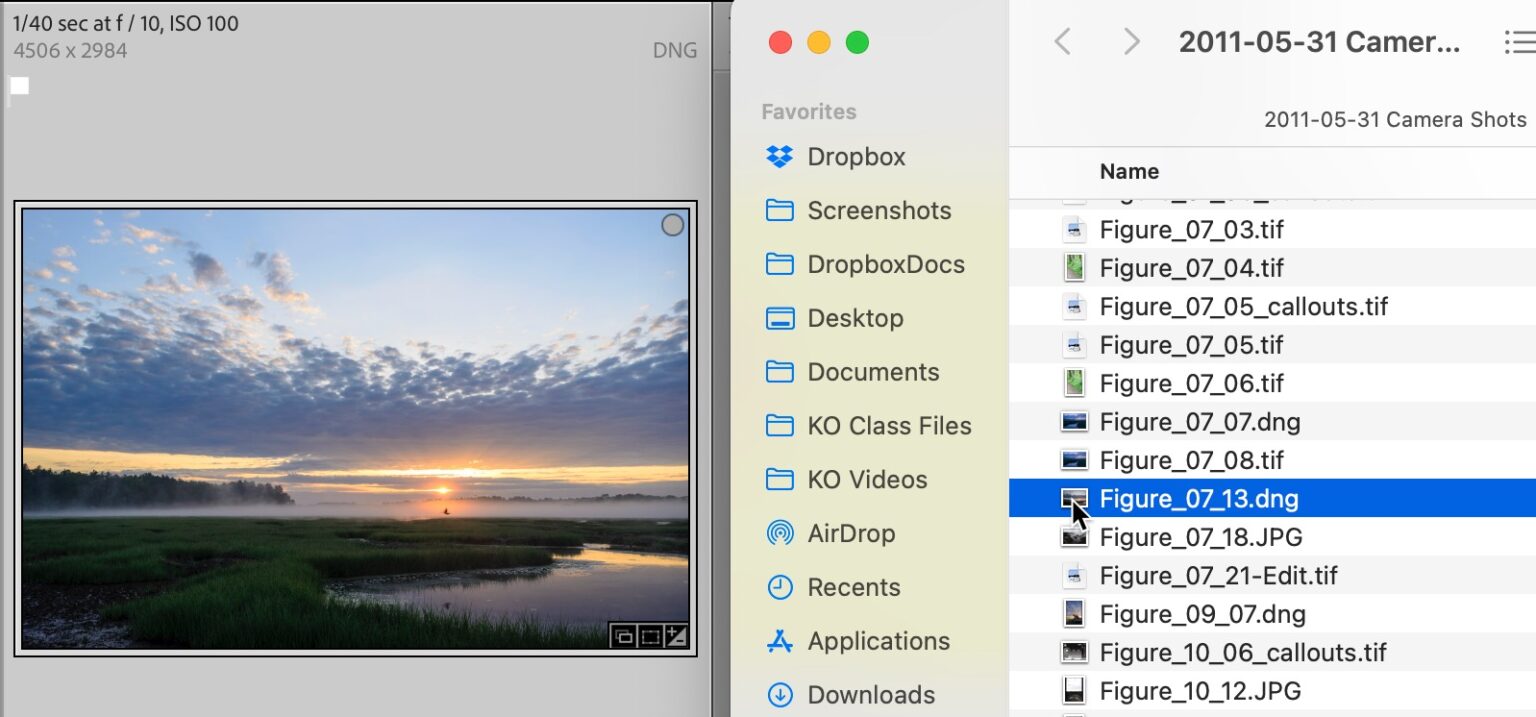
Task: Go to Applications in the sidebar
Action: (878, 641)
